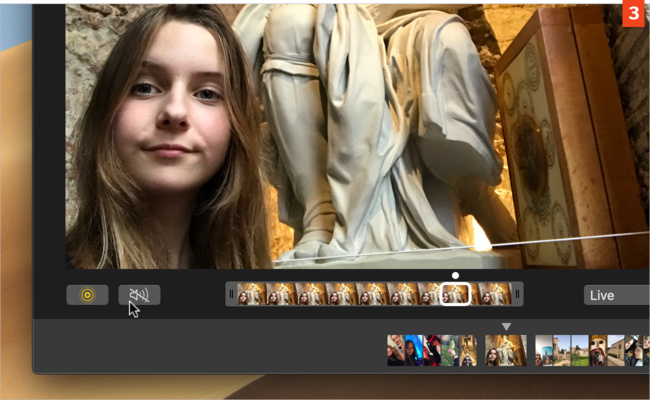Open the green grass hand thumbnail

(450, 350)
